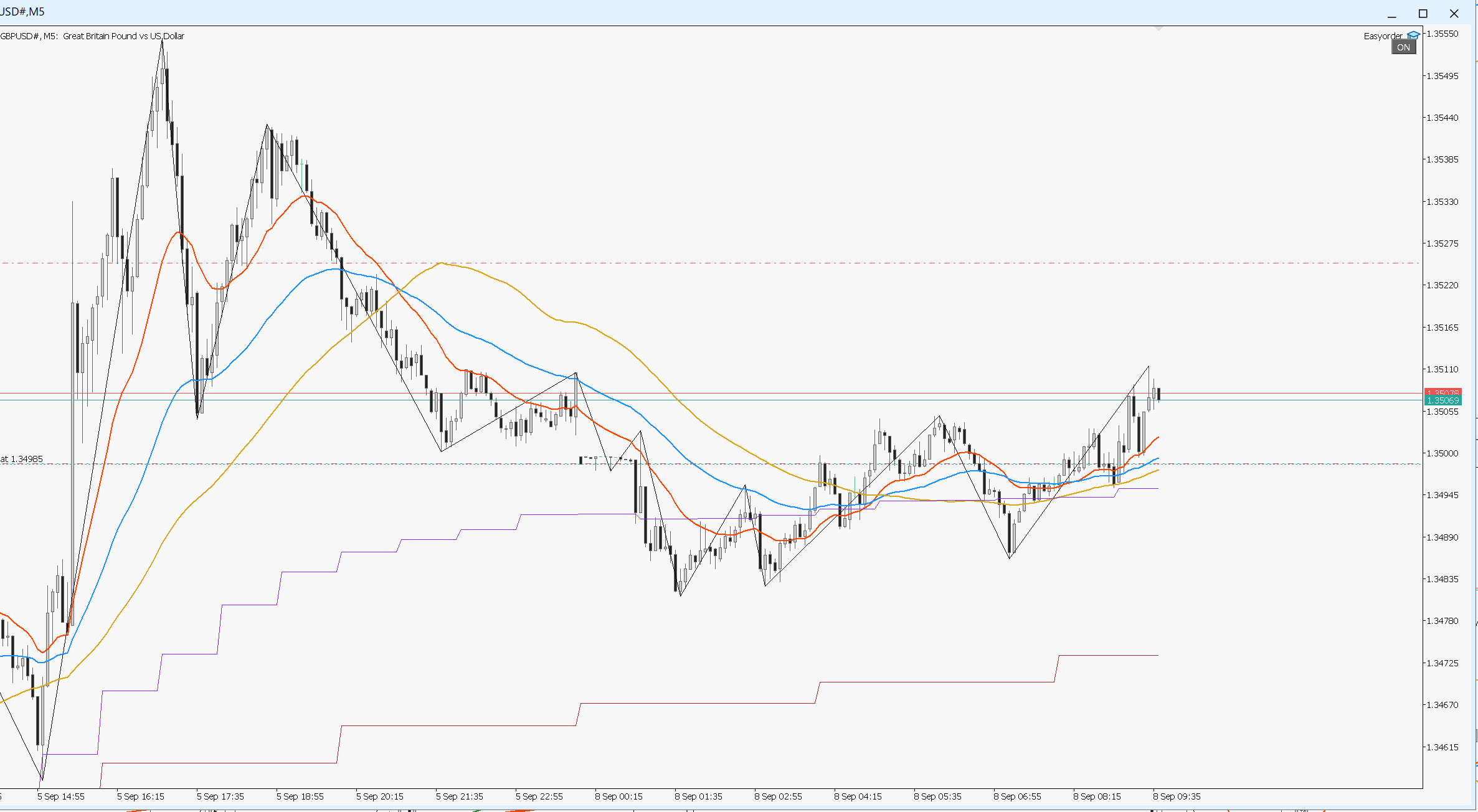Image resolution: width=1478 pixels, height=812 pixels.
Task: Click the 1.34615 price scale label
Action: pyautogui.click(x=1442, y=747)
